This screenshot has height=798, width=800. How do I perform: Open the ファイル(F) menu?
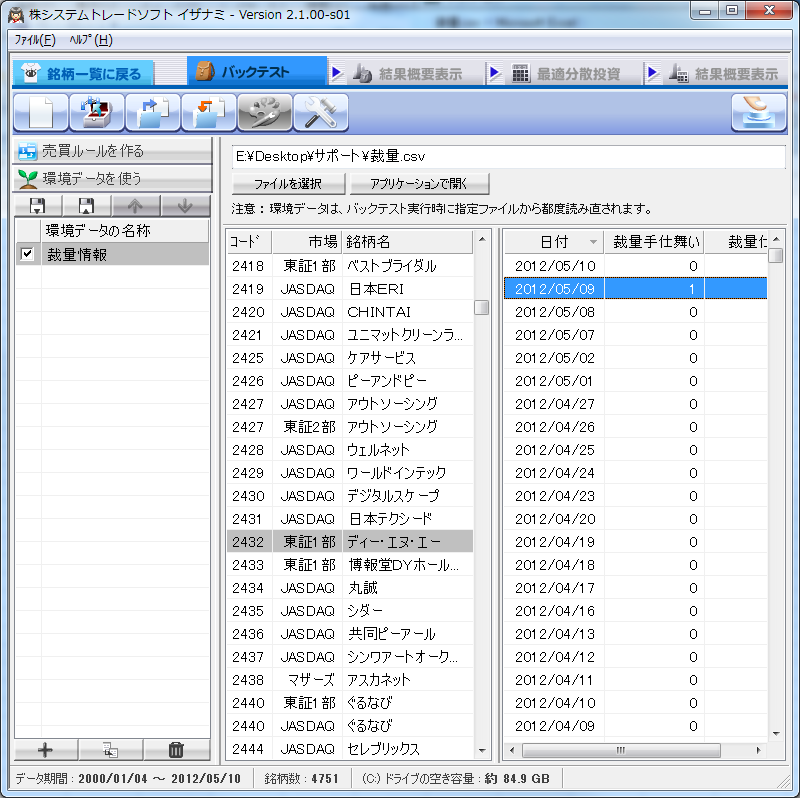point(35,40)
